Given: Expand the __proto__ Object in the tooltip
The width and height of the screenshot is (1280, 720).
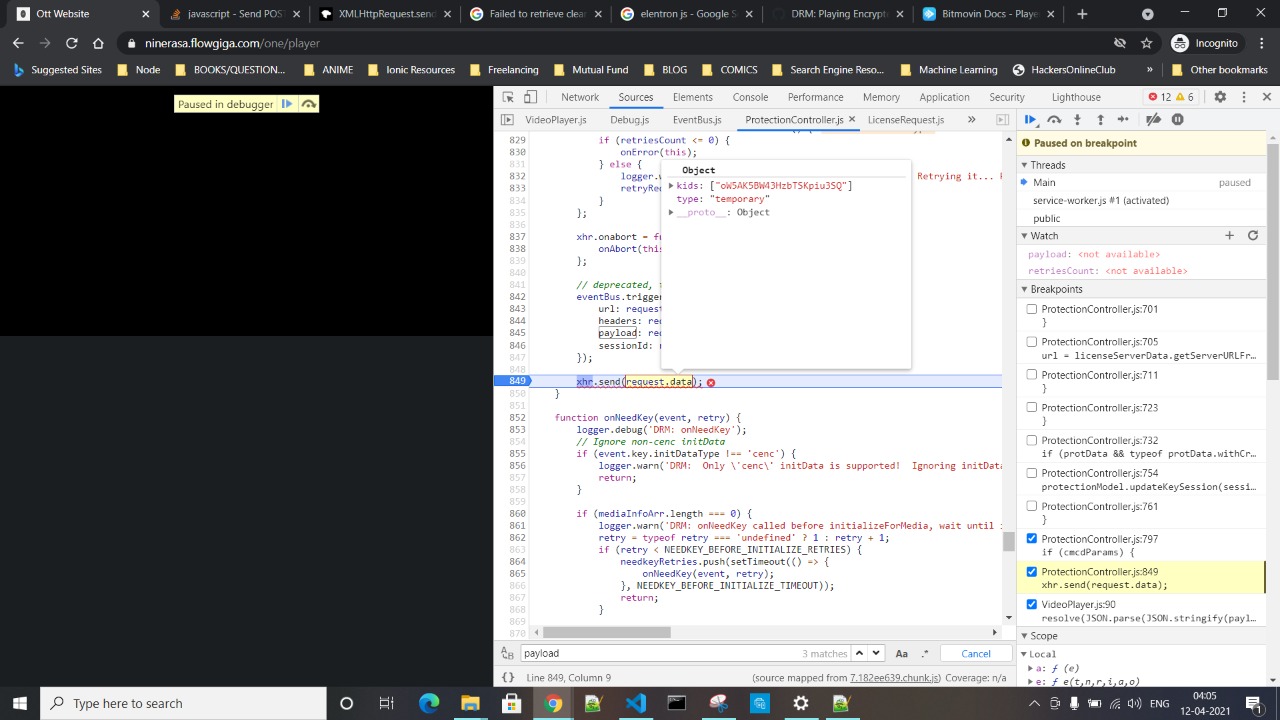Looking at the screenshot, I should point(671,212).
